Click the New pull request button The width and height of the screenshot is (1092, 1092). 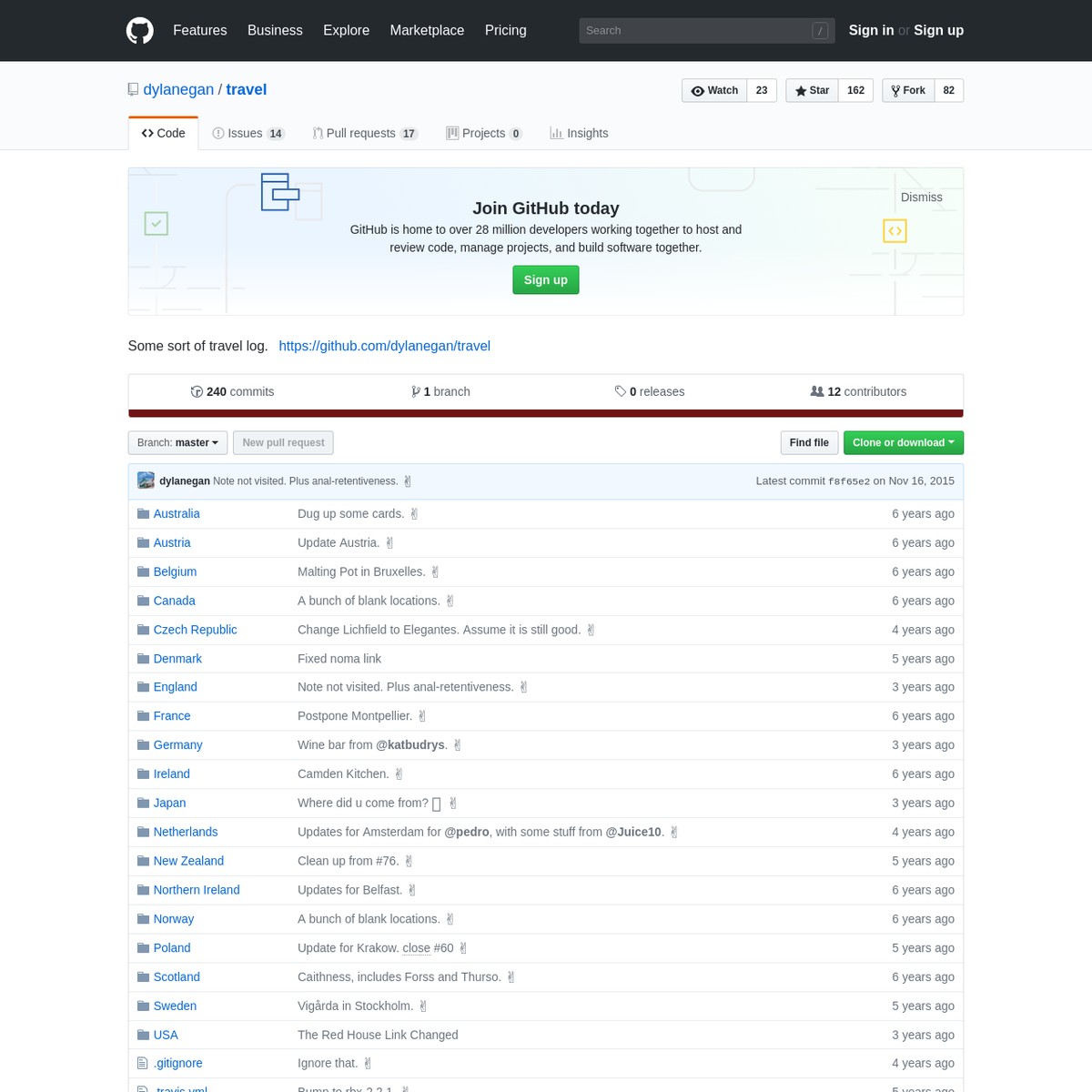283,442
